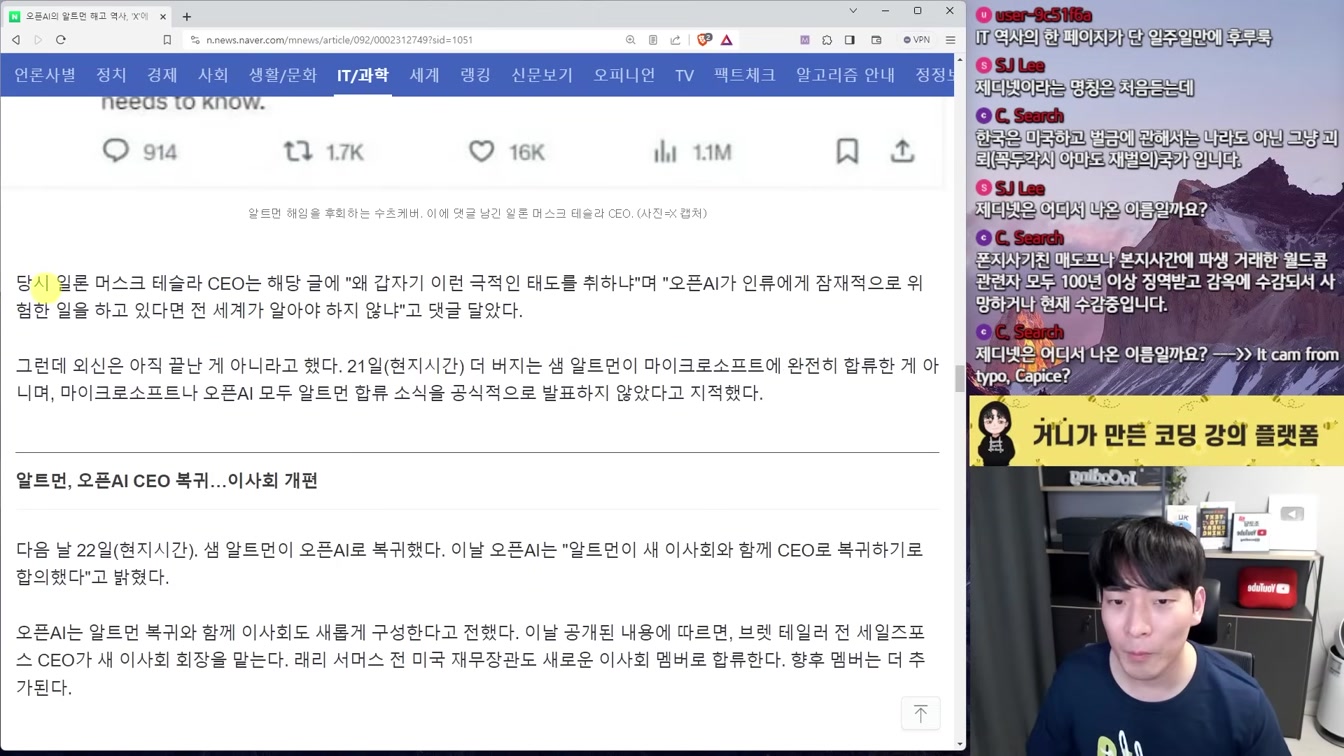The width and height of the screenshot is (1344, 756).
Task: Open the 신문보기 section
Action: [x=542, y=75]
